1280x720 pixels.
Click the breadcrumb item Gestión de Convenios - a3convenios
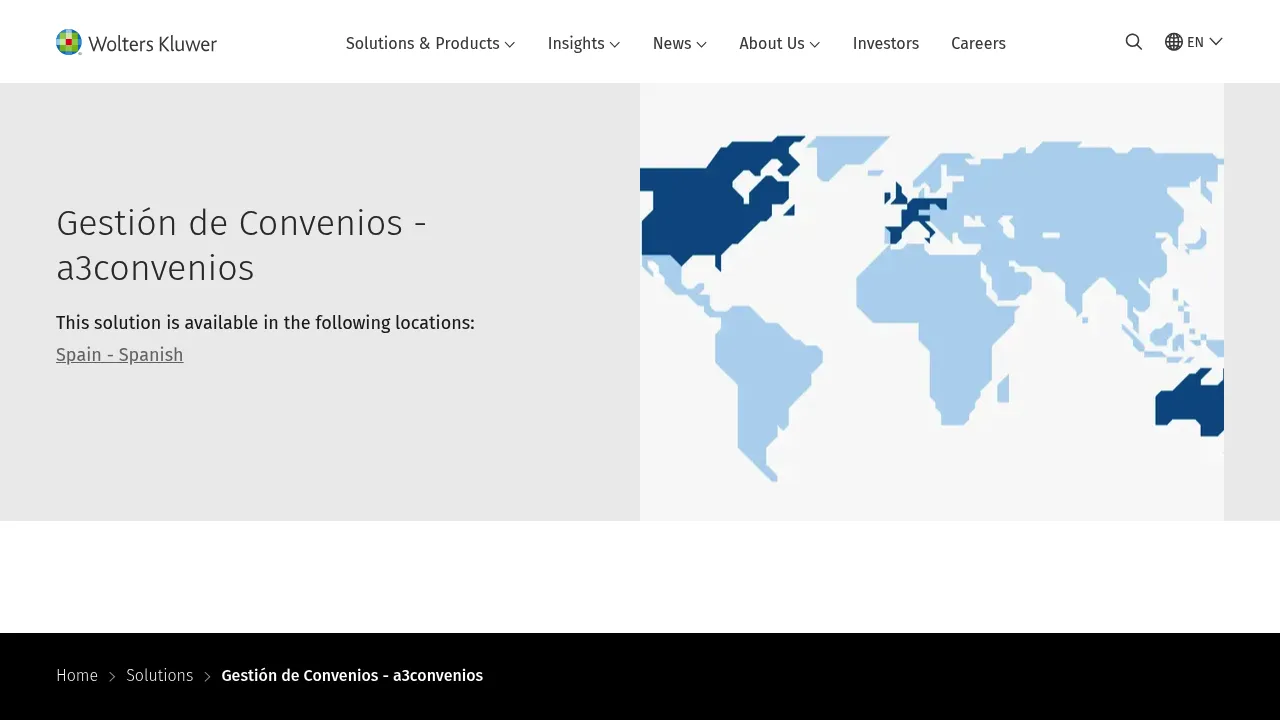click(352, 676)
